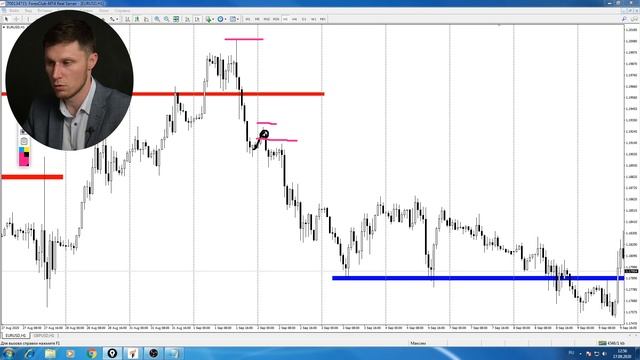Switch to M1 timeframe
Viewport: 640px width, 360px height.
[x=248, y=19]
